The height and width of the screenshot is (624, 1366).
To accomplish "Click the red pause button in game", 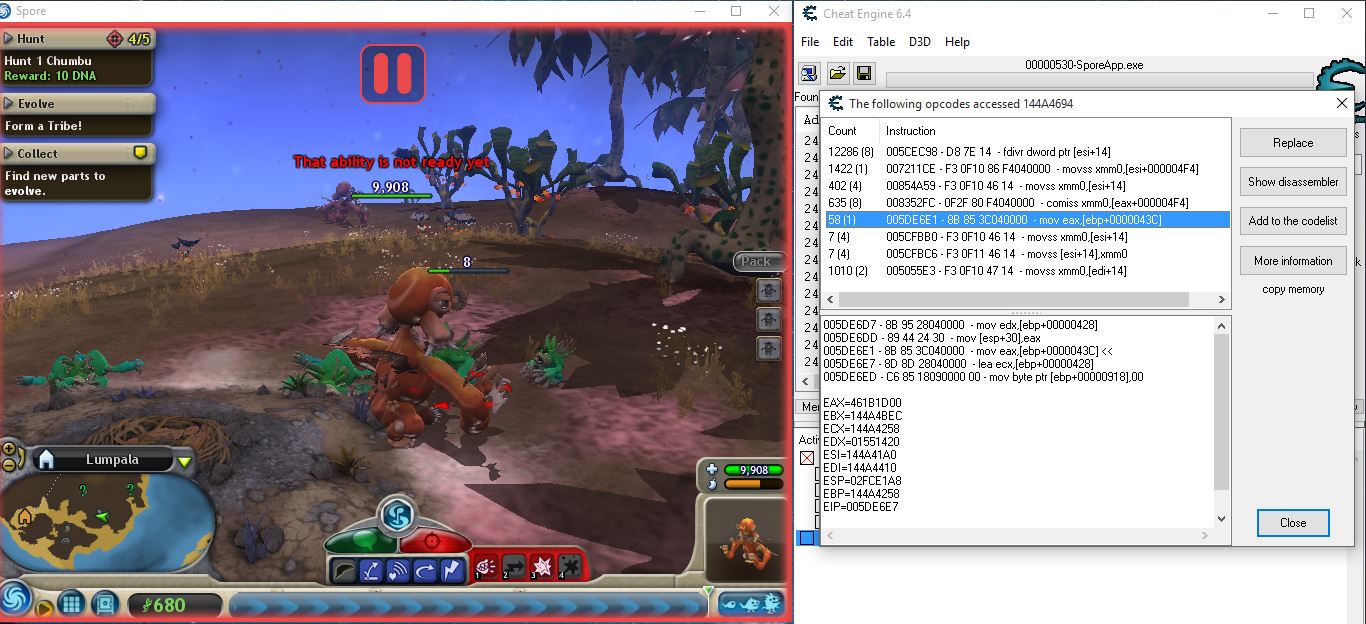I will click(393, 72).
